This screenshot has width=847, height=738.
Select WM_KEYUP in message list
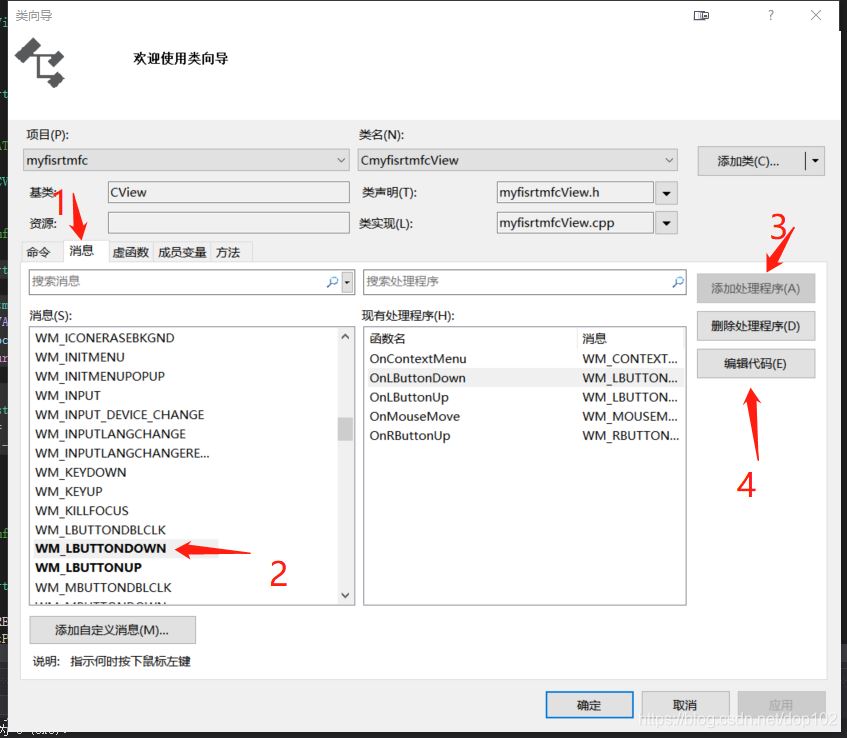69,492
